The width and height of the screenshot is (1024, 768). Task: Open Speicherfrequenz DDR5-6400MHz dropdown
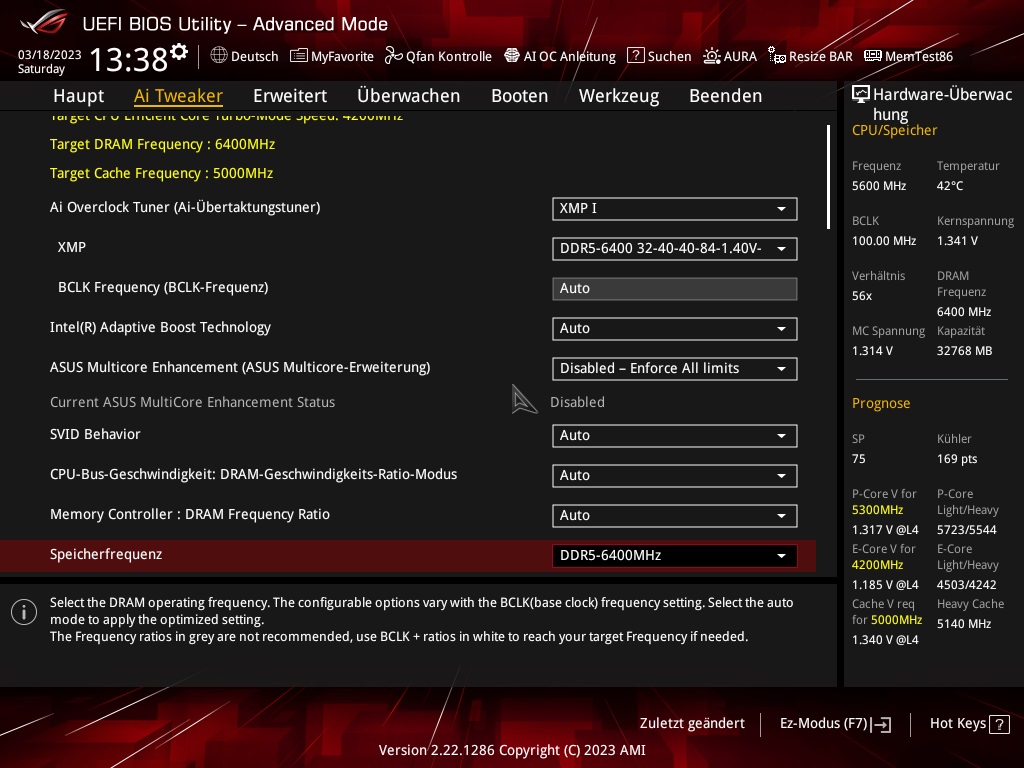[675, 555]
